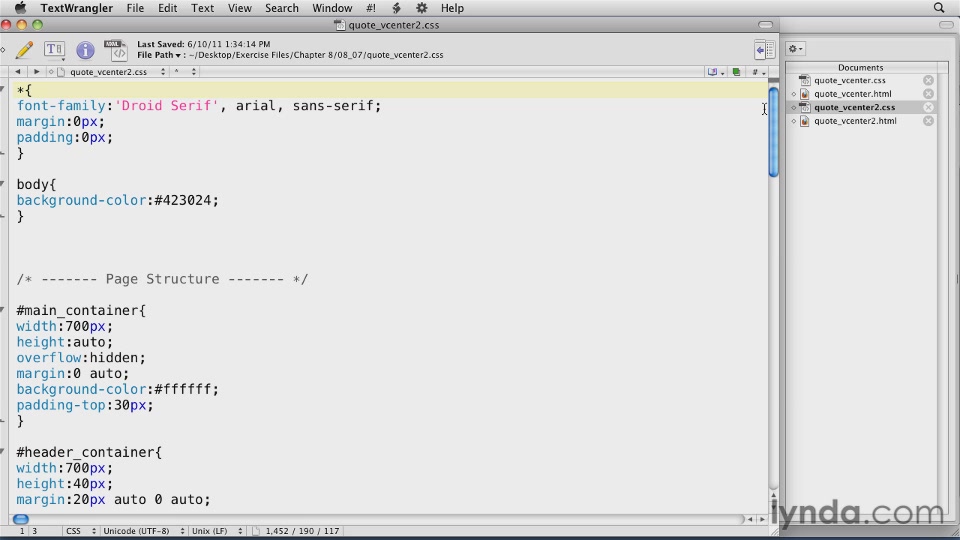Open Spotlight search magnifier
Screen dimensions: 960x540
point(939,8)
